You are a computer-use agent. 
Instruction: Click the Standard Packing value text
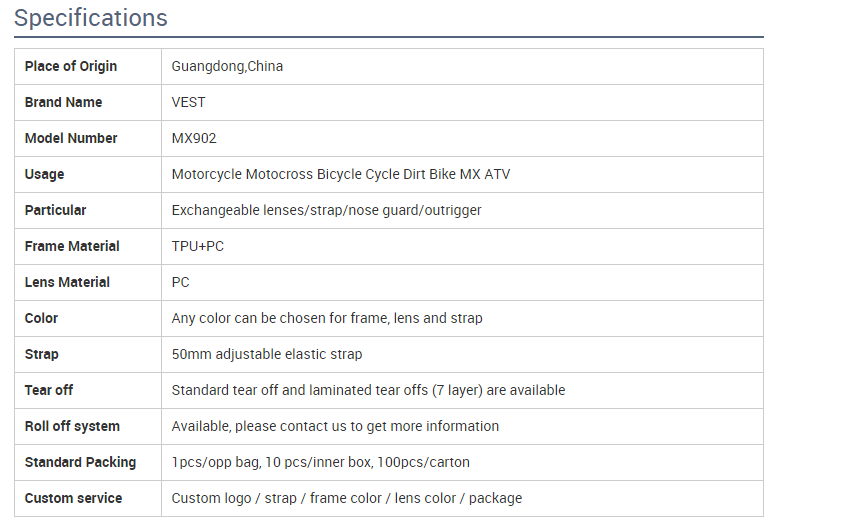[x=320, y=462]
